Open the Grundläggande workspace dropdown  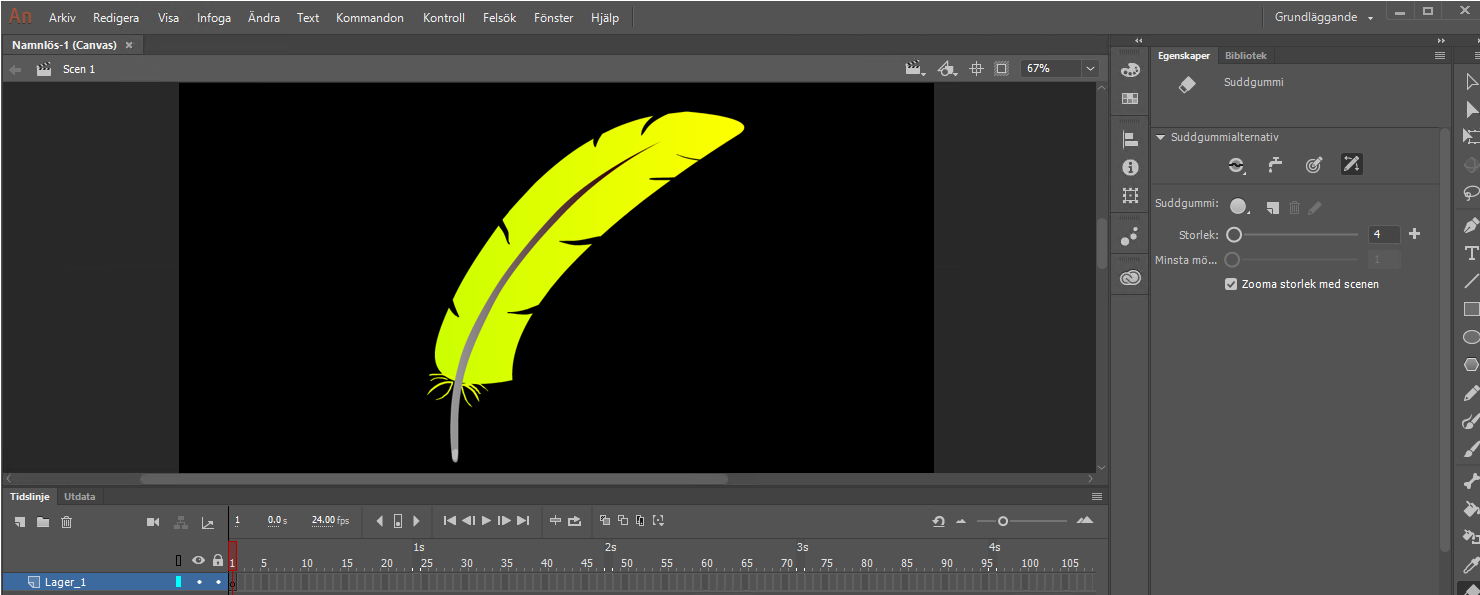click(1324, 17)
